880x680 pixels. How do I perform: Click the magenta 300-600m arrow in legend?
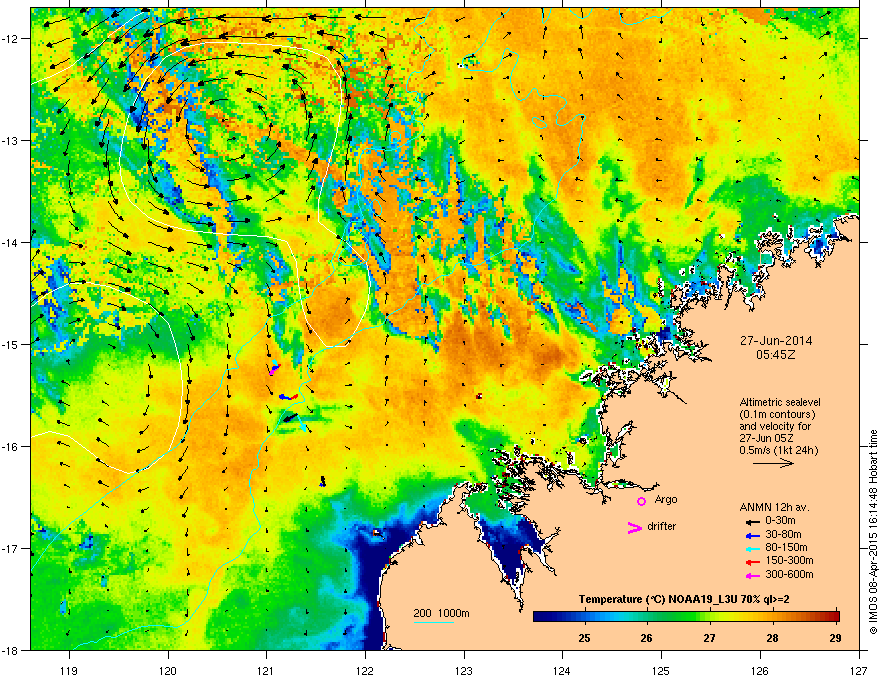tap(752, 575)
